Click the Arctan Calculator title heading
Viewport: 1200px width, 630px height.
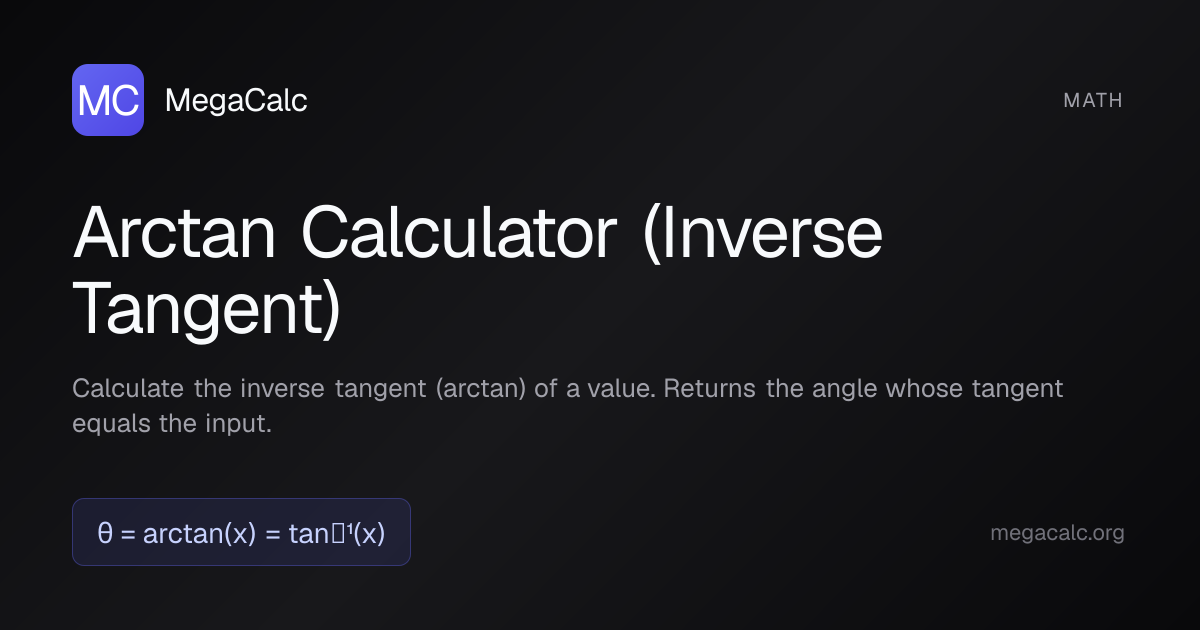[x=478, y=271]
